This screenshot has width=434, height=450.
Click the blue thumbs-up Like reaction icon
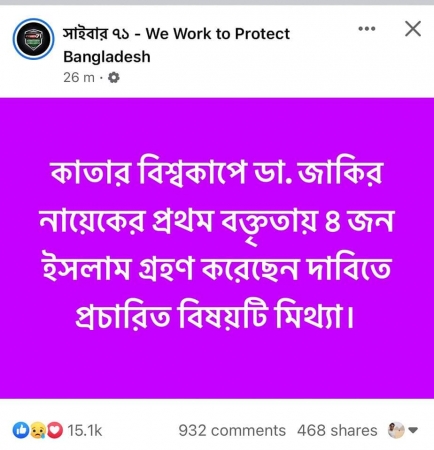(21, 430)
